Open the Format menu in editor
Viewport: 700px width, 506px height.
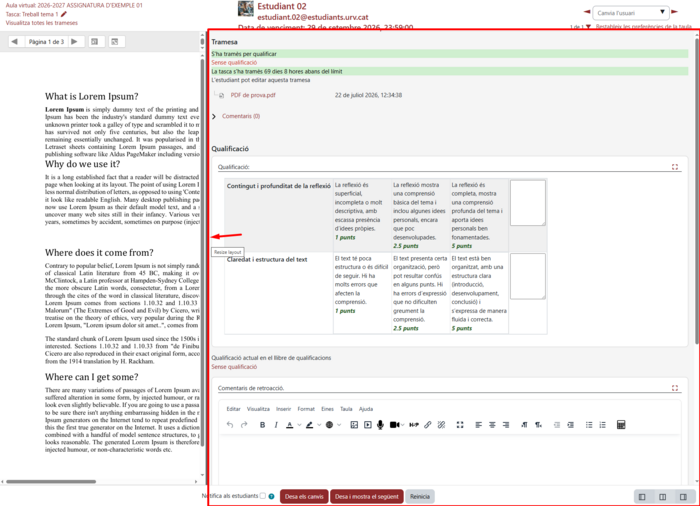tap(306, 409)
